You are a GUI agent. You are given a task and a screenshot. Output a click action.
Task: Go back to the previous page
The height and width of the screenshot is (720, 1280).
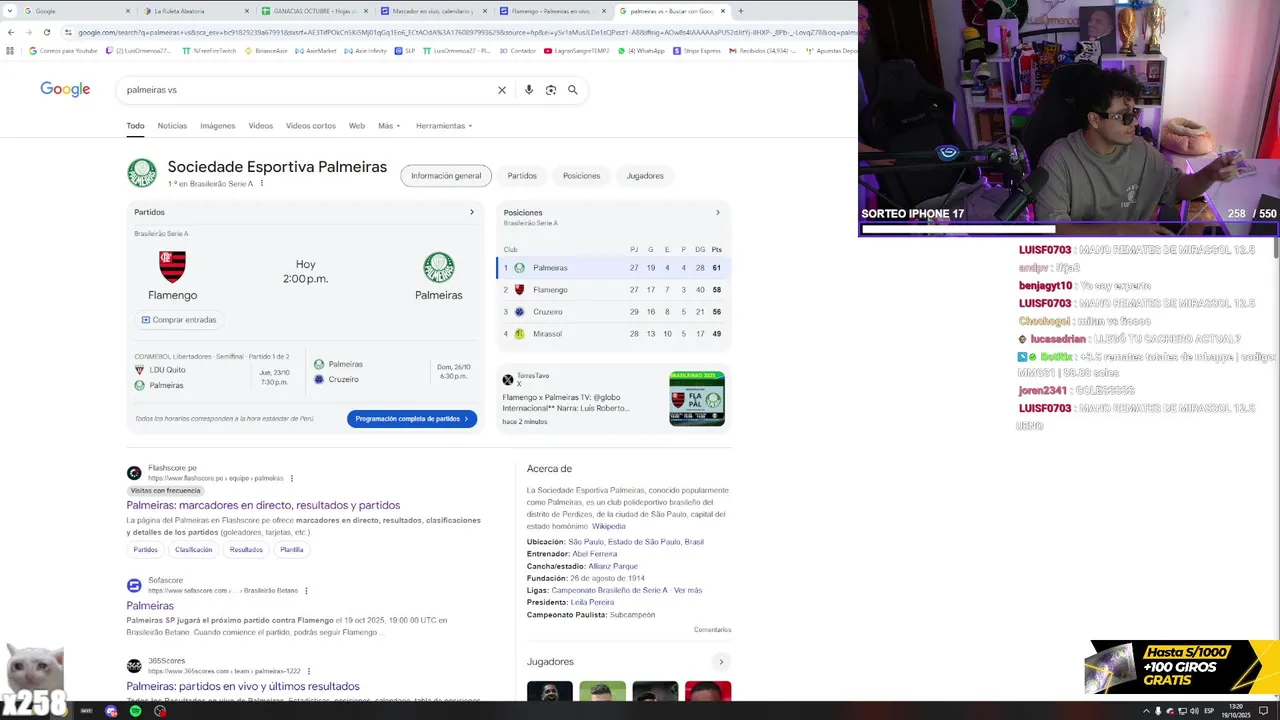click(11, 32)
